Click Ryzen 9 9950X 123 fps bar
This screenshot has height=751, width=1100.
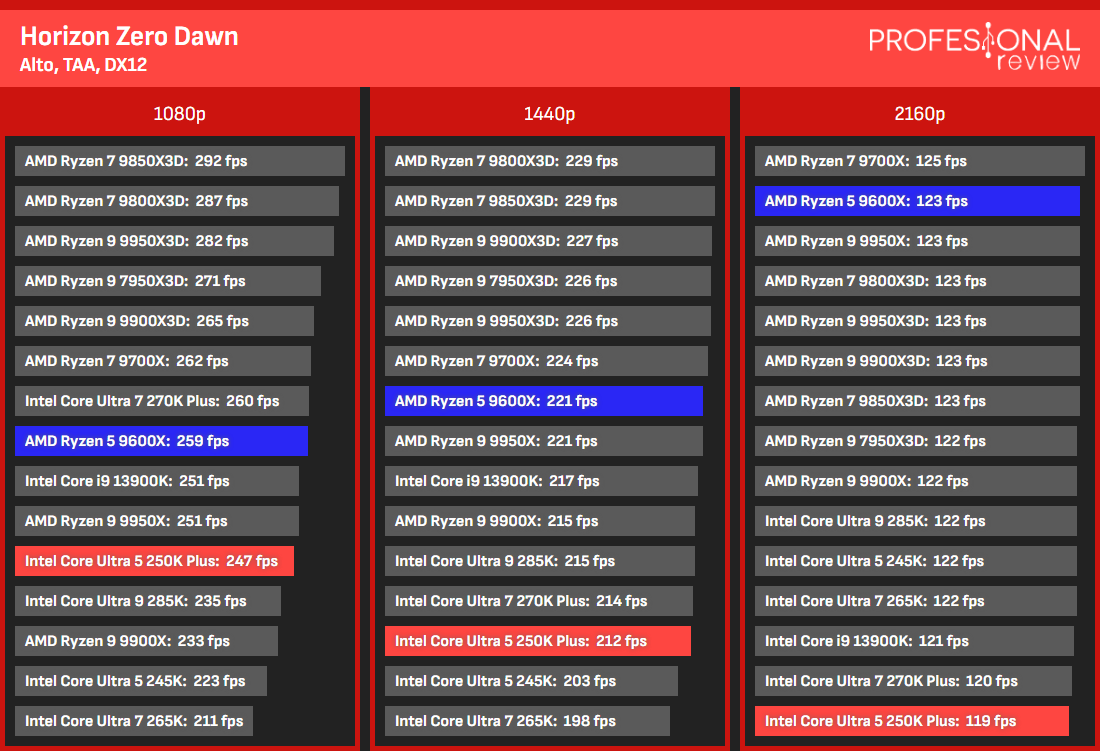coord(917,241)
